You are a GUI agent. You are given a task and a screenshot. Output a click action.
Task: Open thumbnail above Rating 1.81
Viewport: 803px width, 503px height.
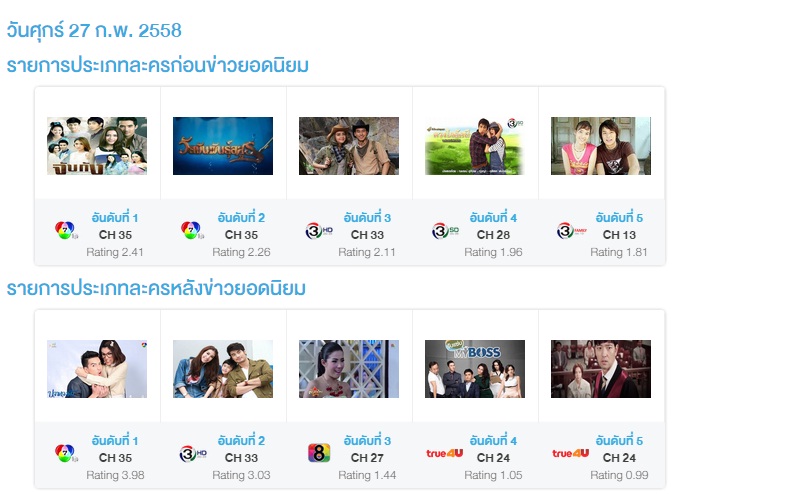point(601,146)
